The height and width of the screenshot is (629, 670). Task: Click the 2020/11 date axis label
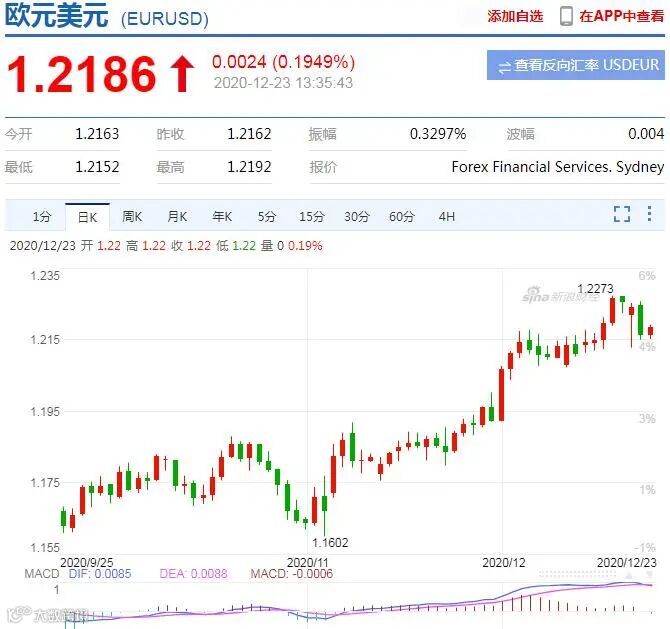pos(307,562)
